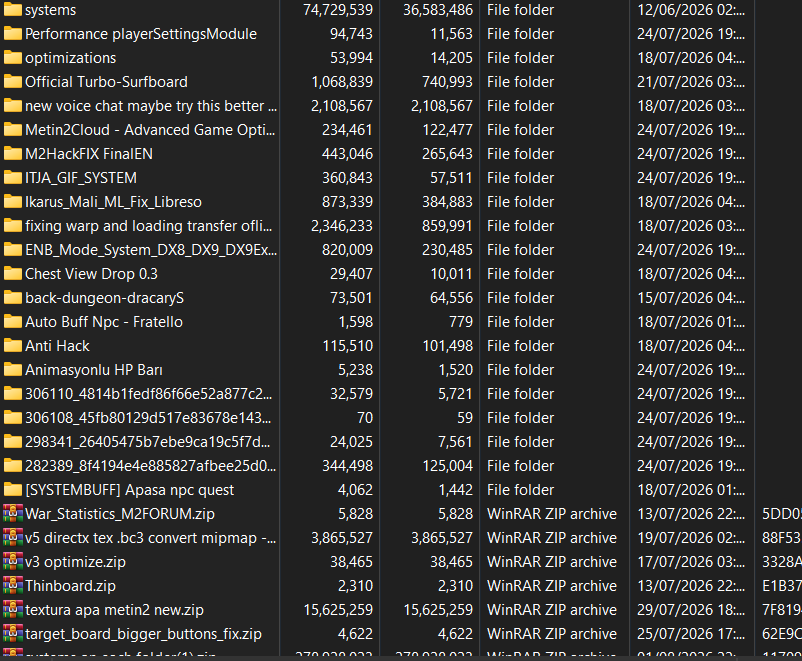Select packed size 779 of Auto Buff Npc
The height and width of the screenshot is (661, 802).
pos(461,322)
